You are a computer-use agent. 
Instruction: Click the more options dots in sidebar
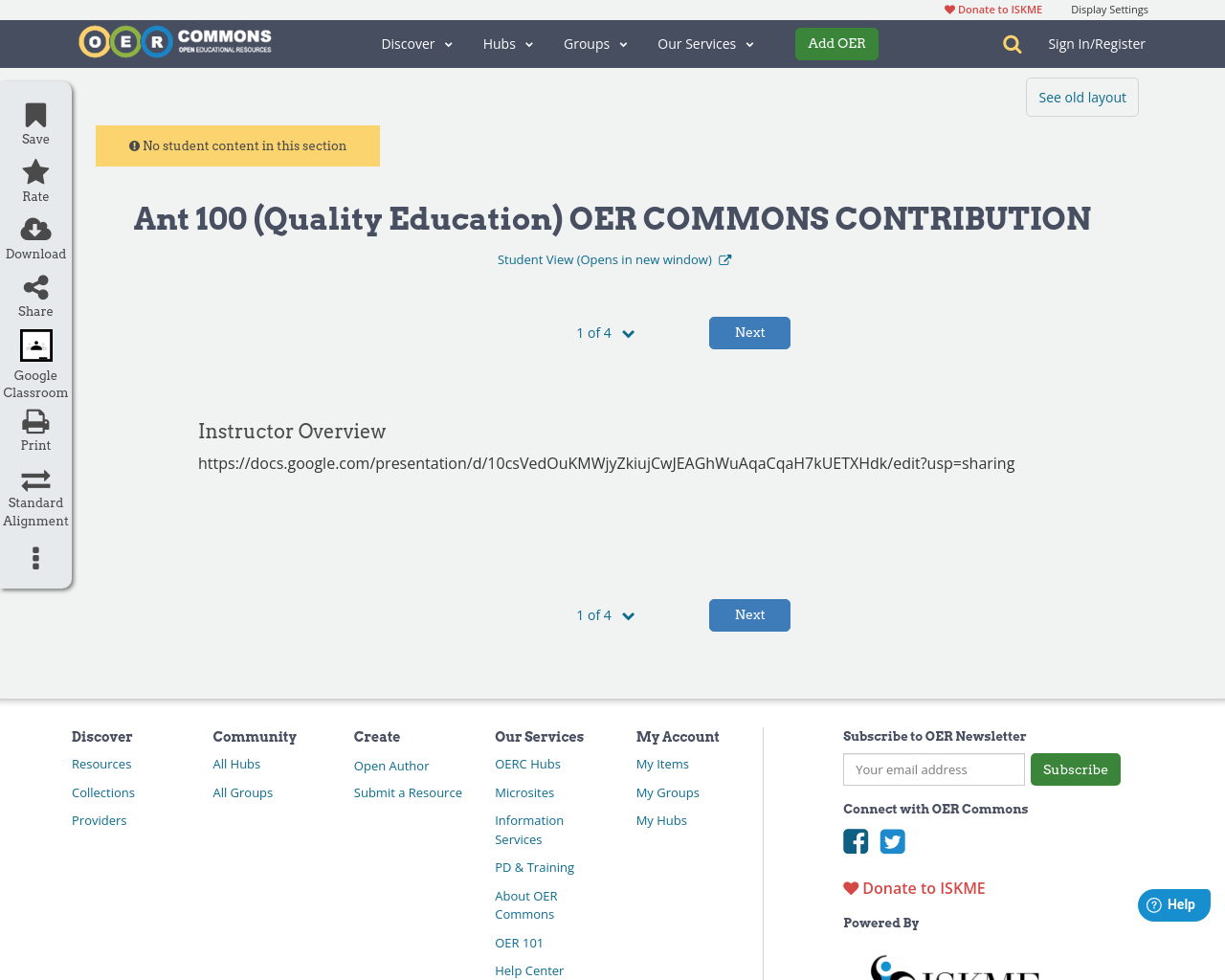click(34, 558)
